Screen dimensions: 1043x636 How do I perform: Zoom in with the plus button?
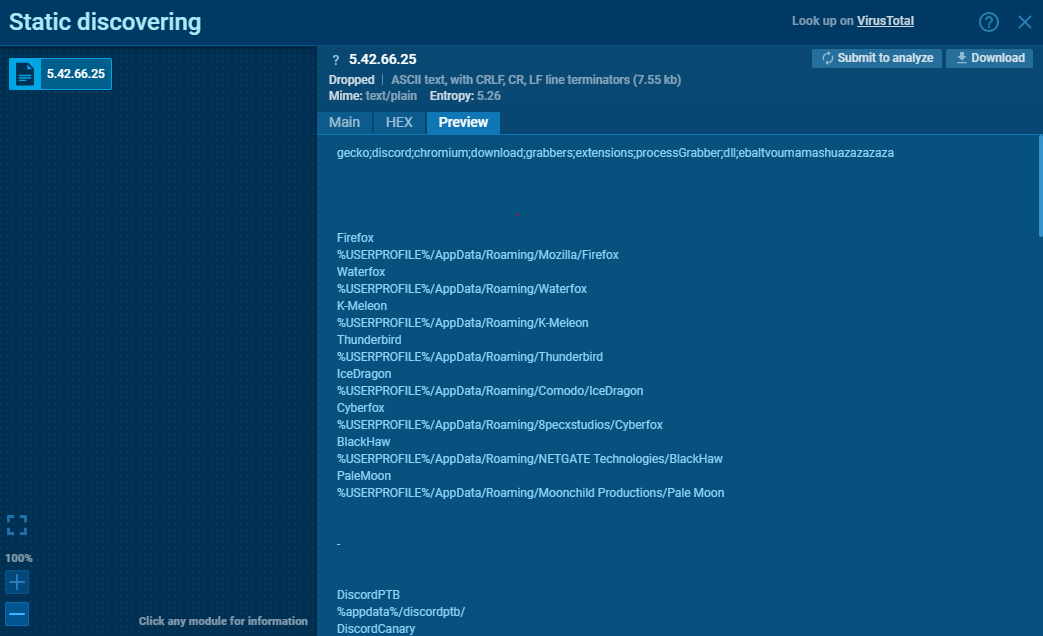(x=17, y=582)
